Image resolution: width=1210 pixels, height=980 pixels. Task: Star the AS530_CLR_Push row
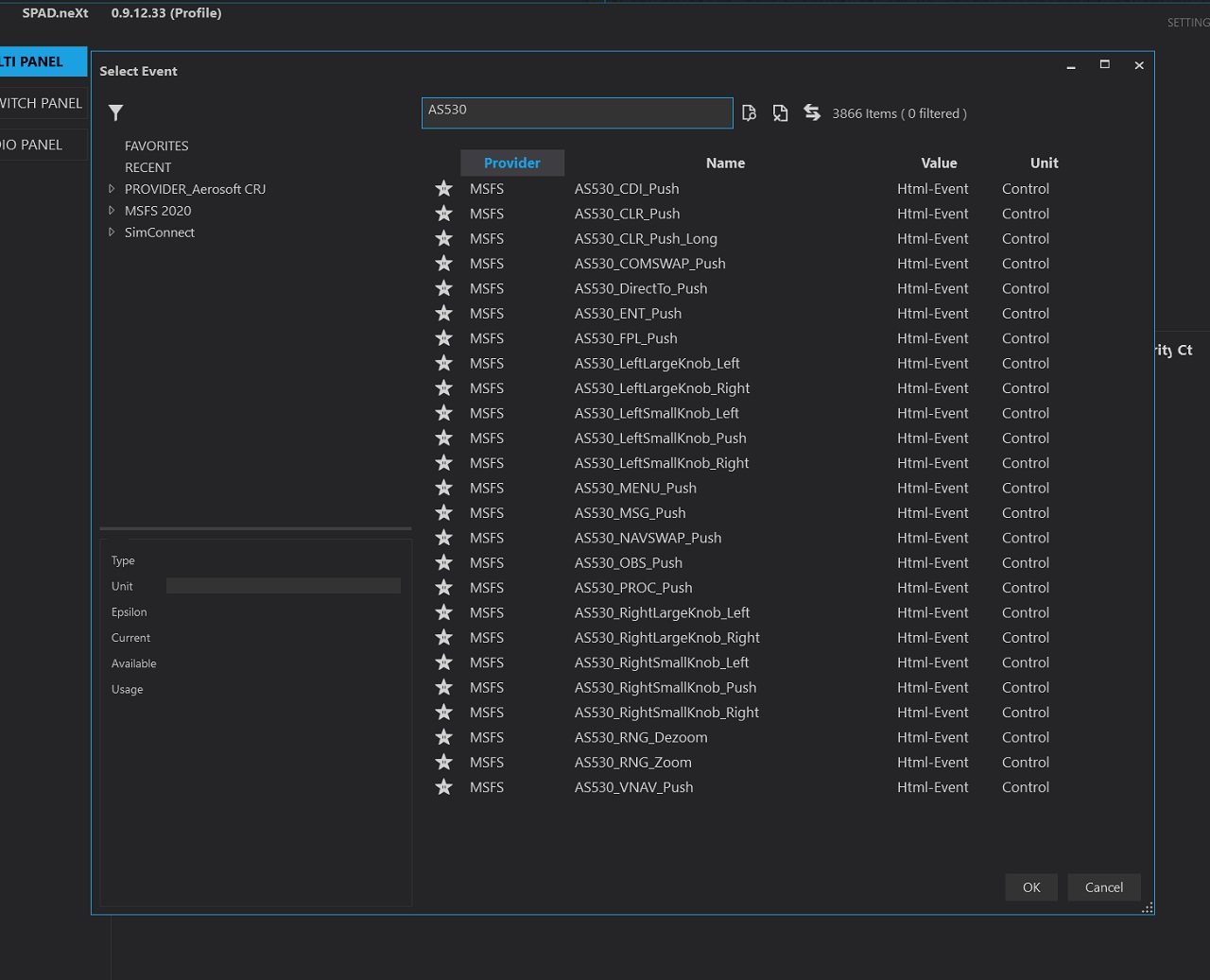[x=443, y=214]
